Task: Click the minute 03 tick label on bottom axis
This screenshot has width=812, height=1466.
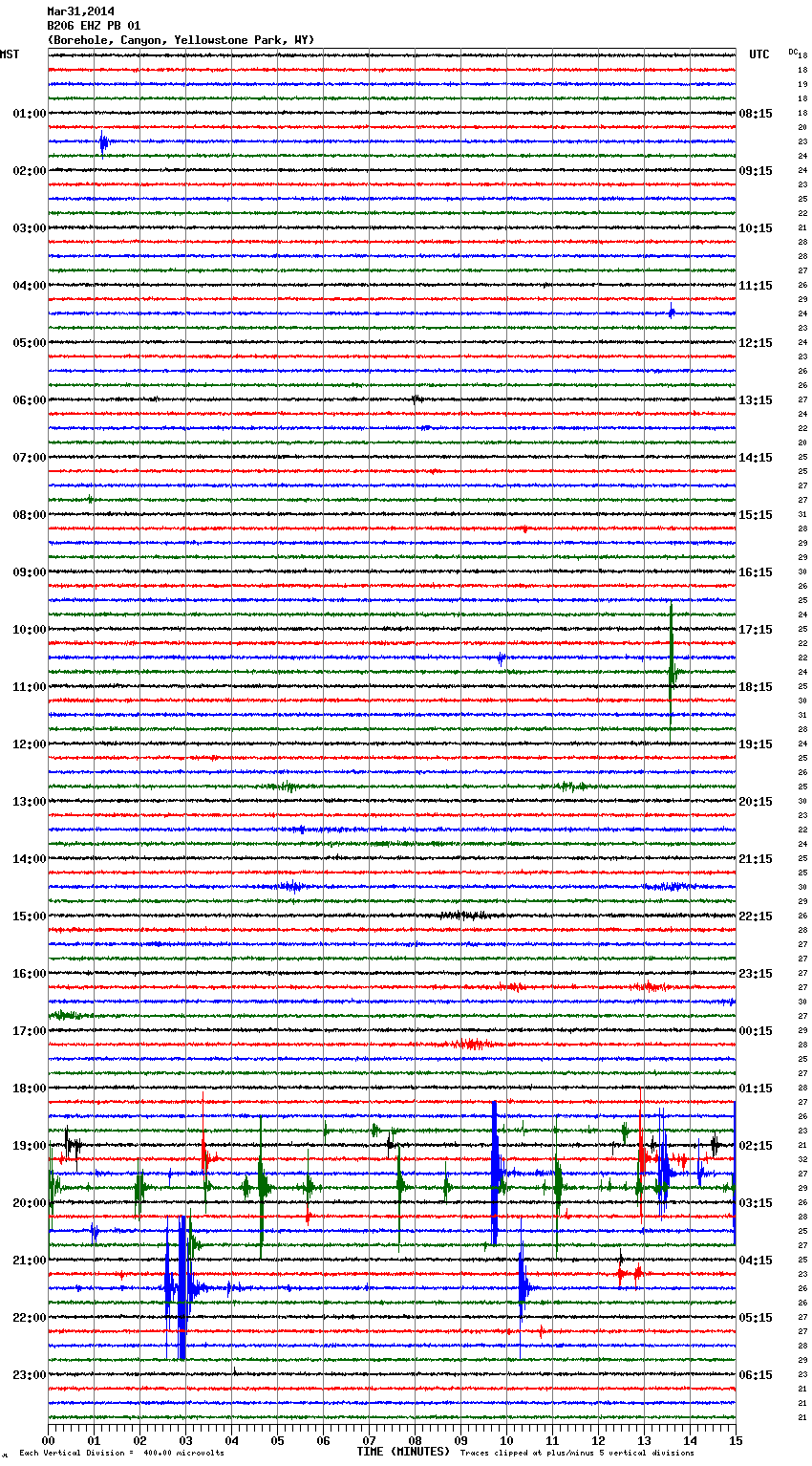Action: tap(185, 1440)
